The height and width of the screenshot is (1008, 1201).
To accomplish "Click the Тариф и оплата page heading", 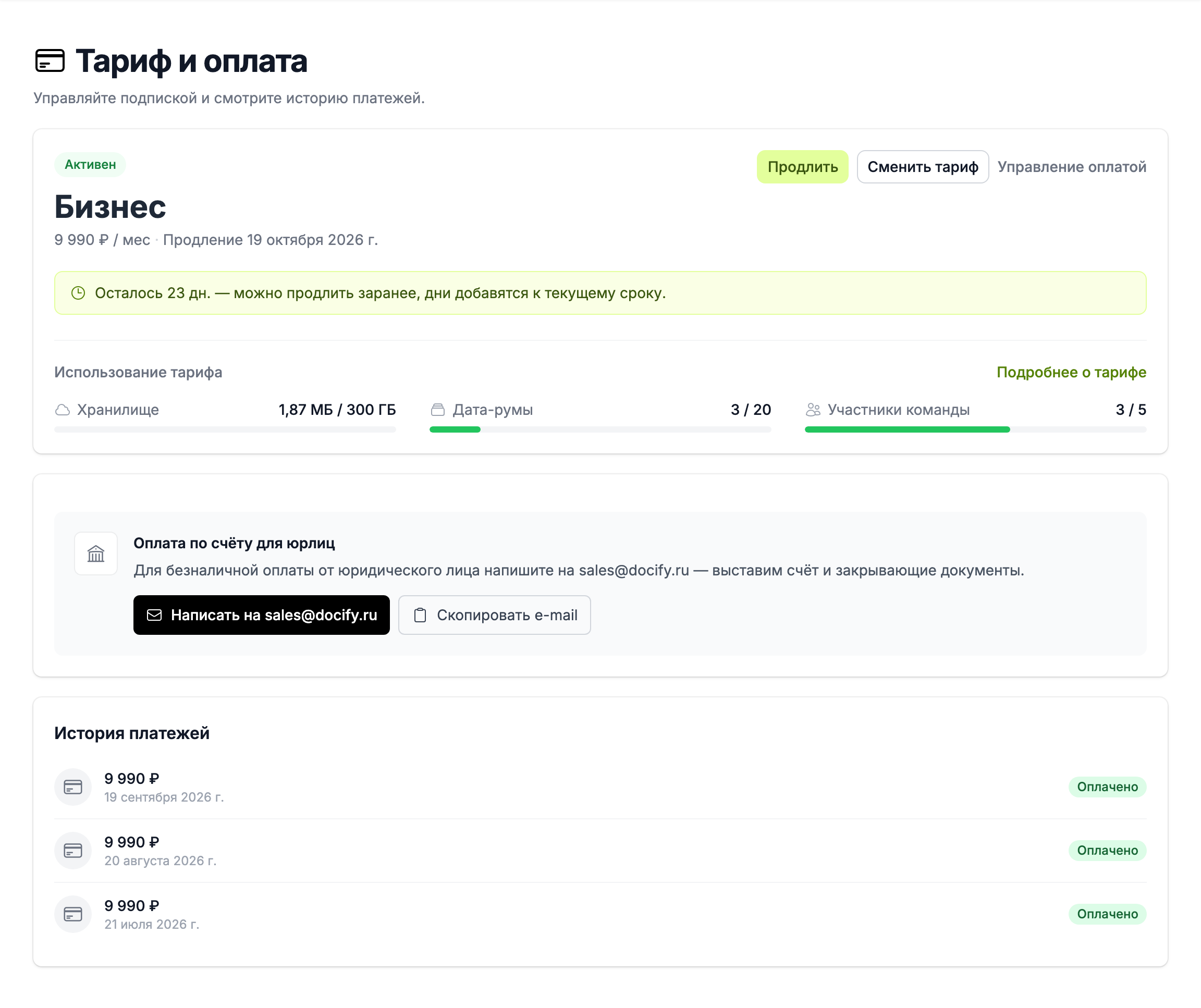I will [192, 60].
